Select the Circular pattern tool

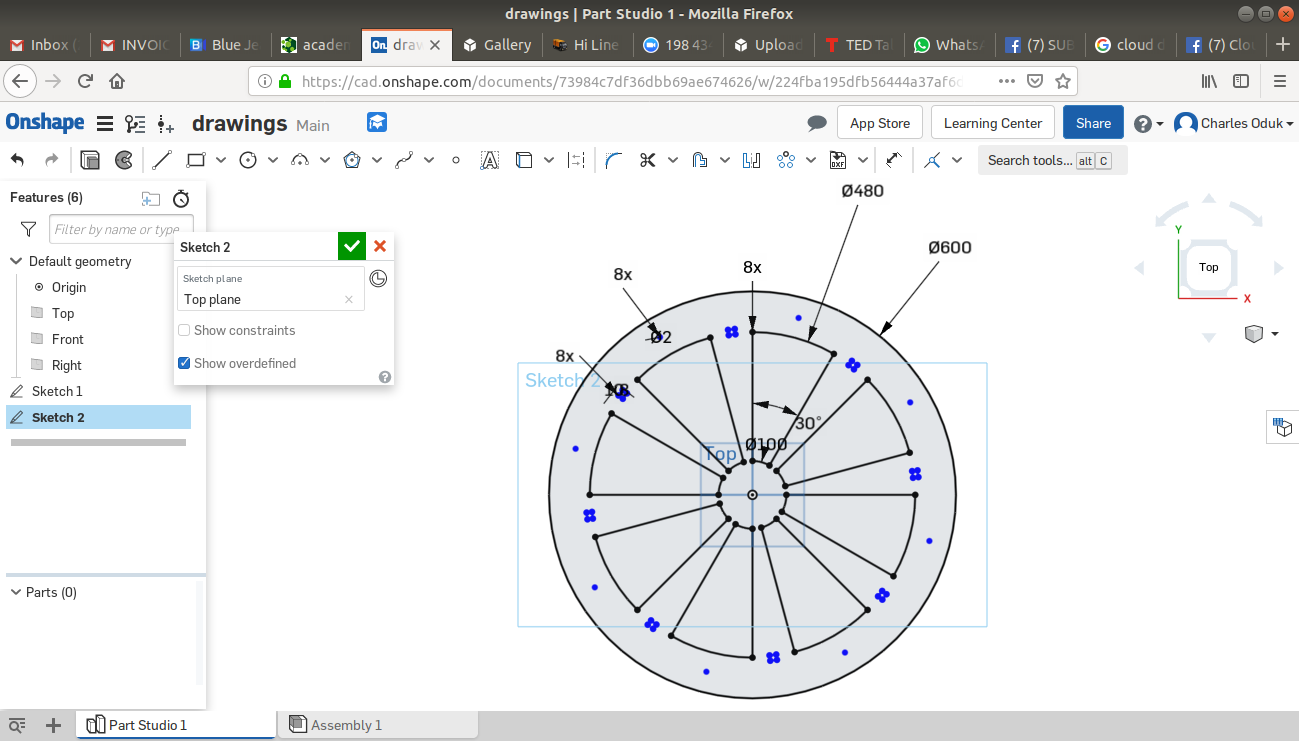point(785,160)
